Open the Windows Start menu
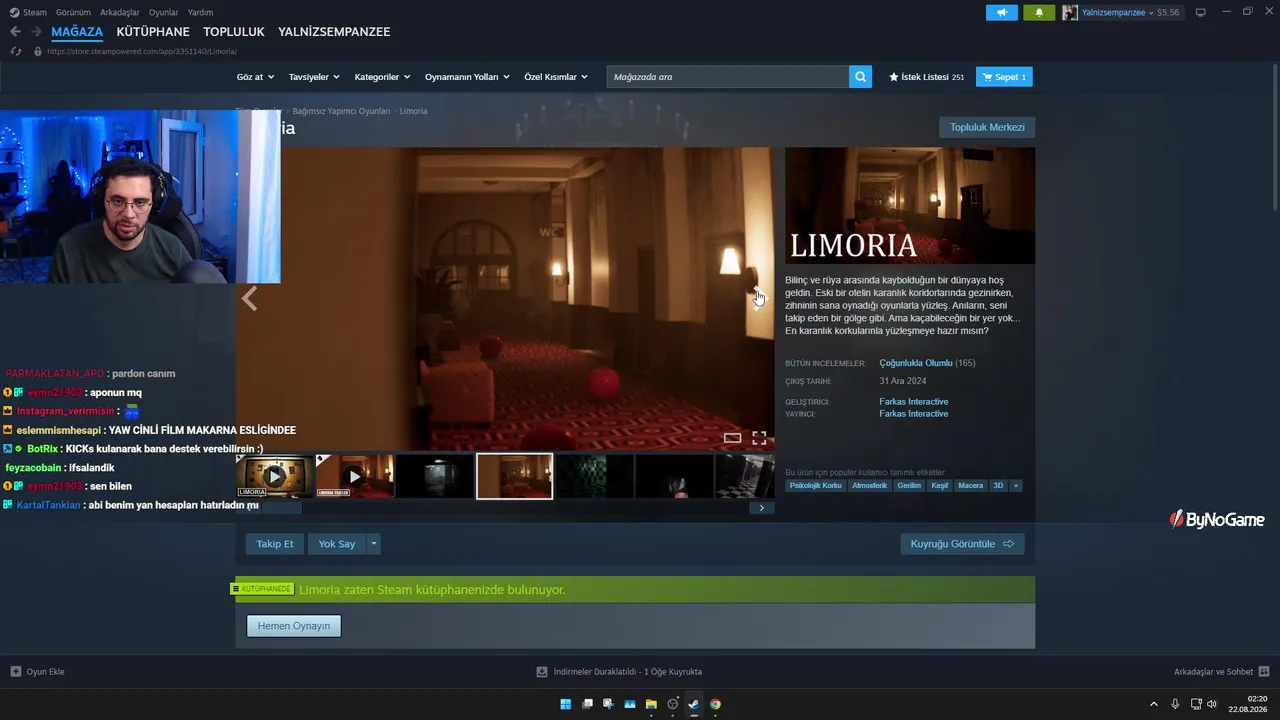 coord(566,704)
